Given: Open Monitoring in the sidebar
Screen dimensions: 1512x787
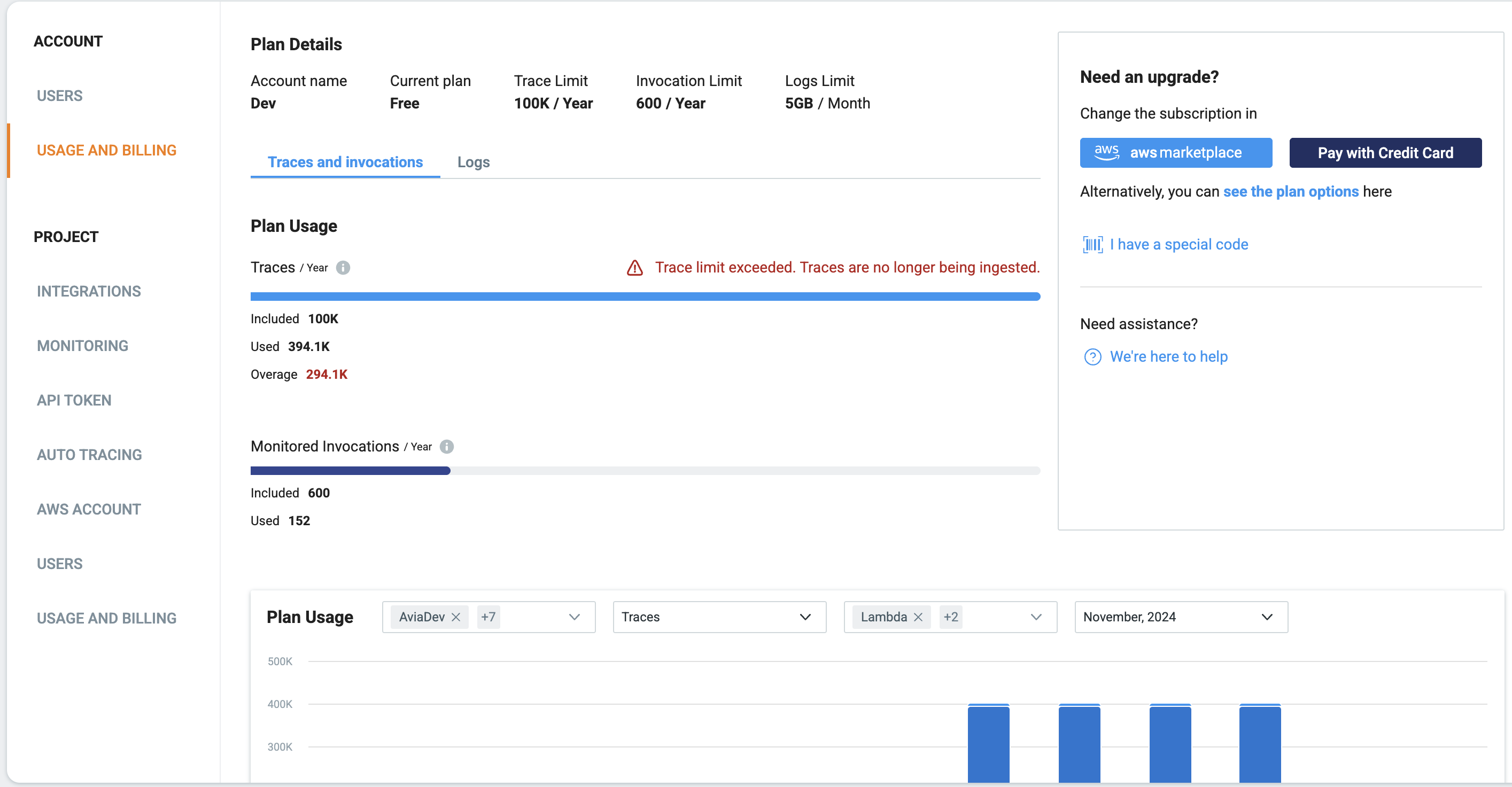Looking at the screenshot, I should (82, 346).
